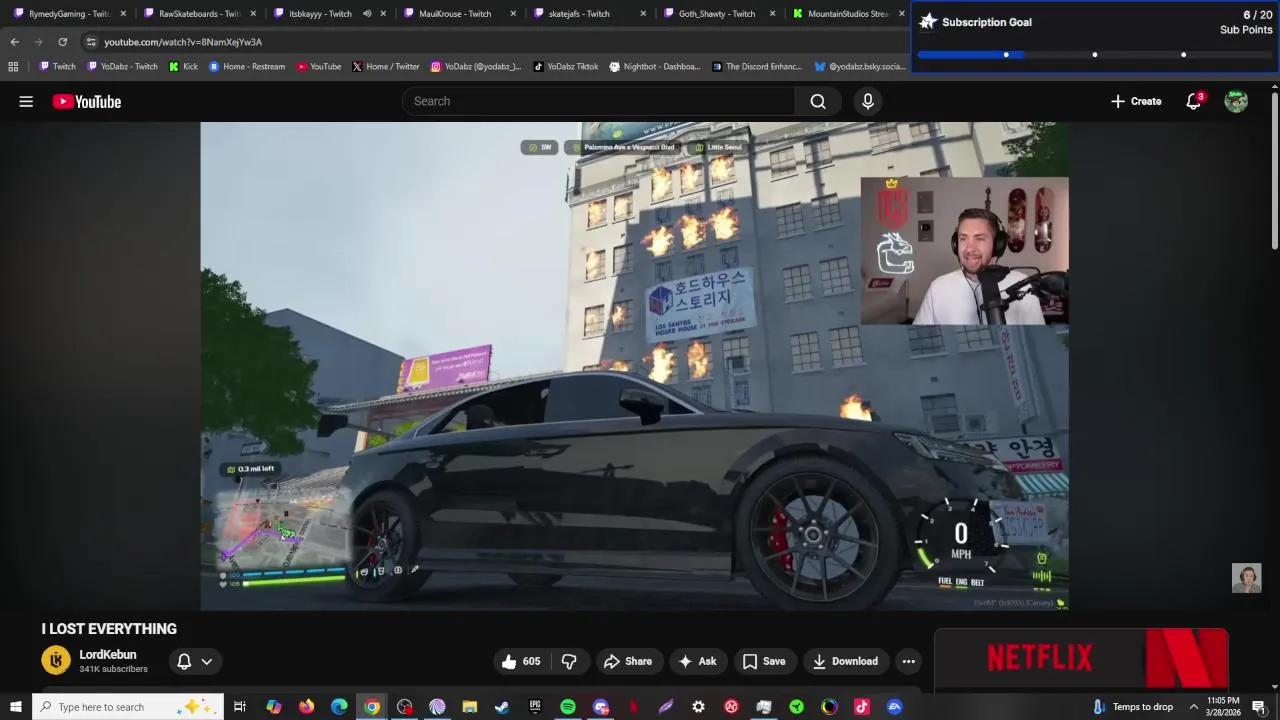Open Chrome apps grid in bookmarks bar
1280x720 pixels.
coord(13,67)
